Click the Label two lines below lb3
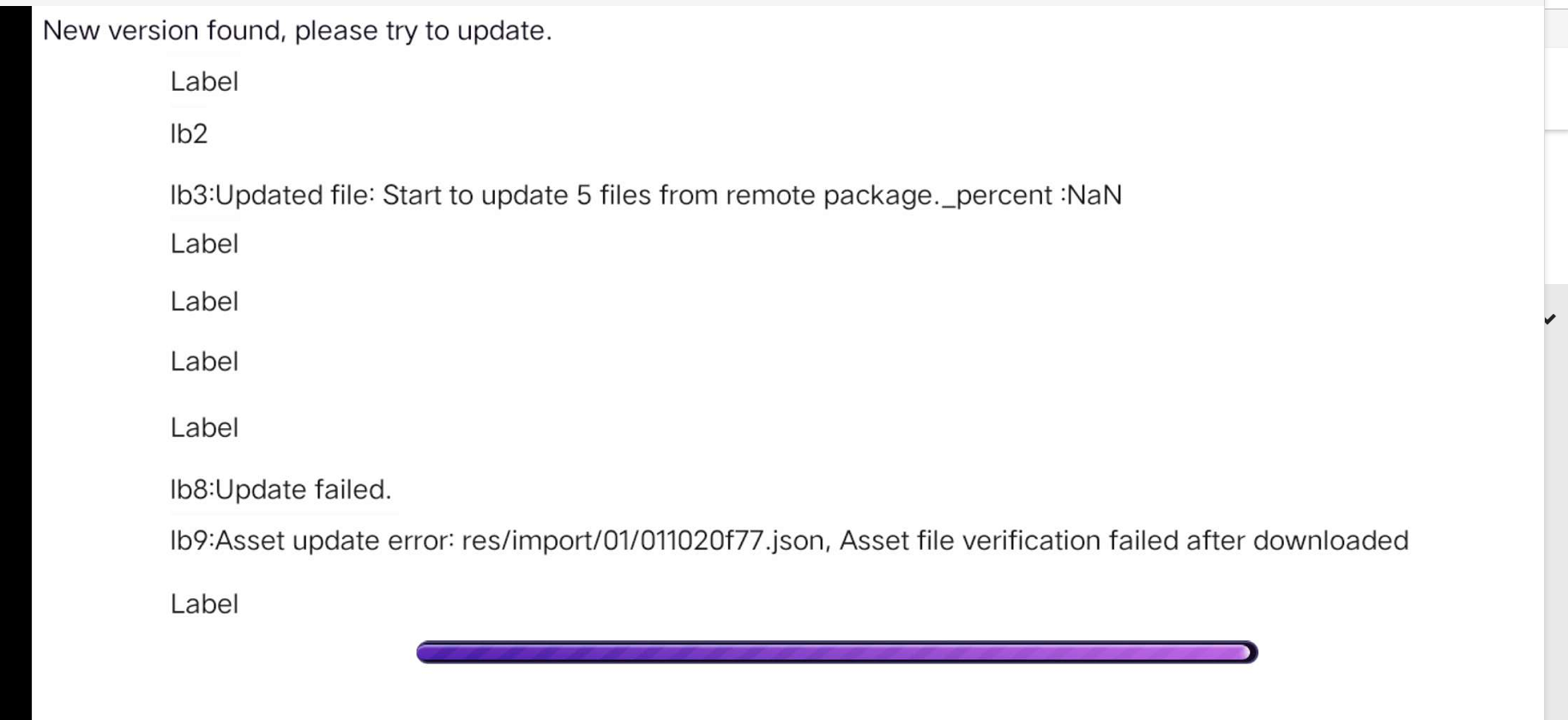 (204, 302)
